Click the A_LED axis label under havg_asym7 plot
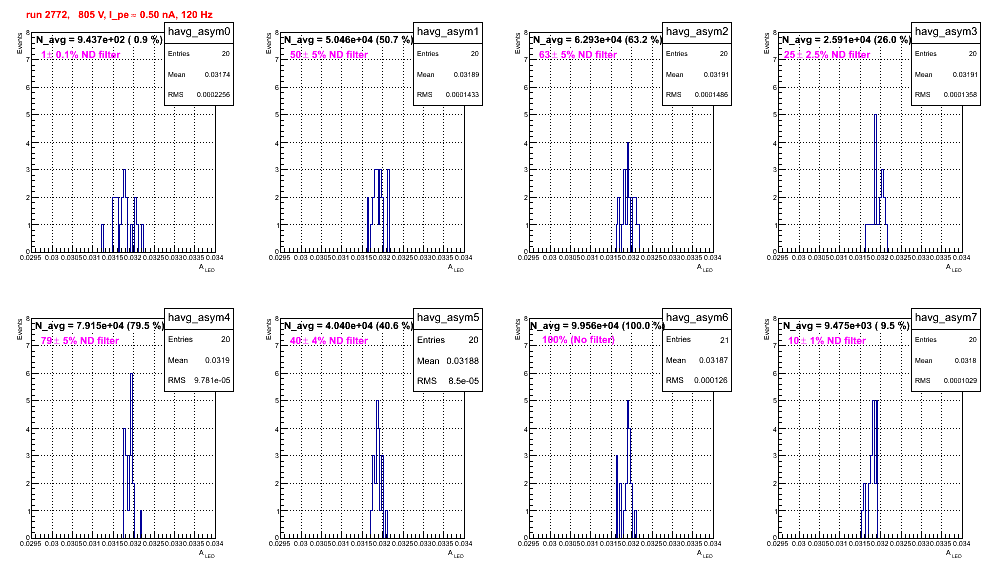The width and height of the screenshot is (996, 572). coord(954,554)
